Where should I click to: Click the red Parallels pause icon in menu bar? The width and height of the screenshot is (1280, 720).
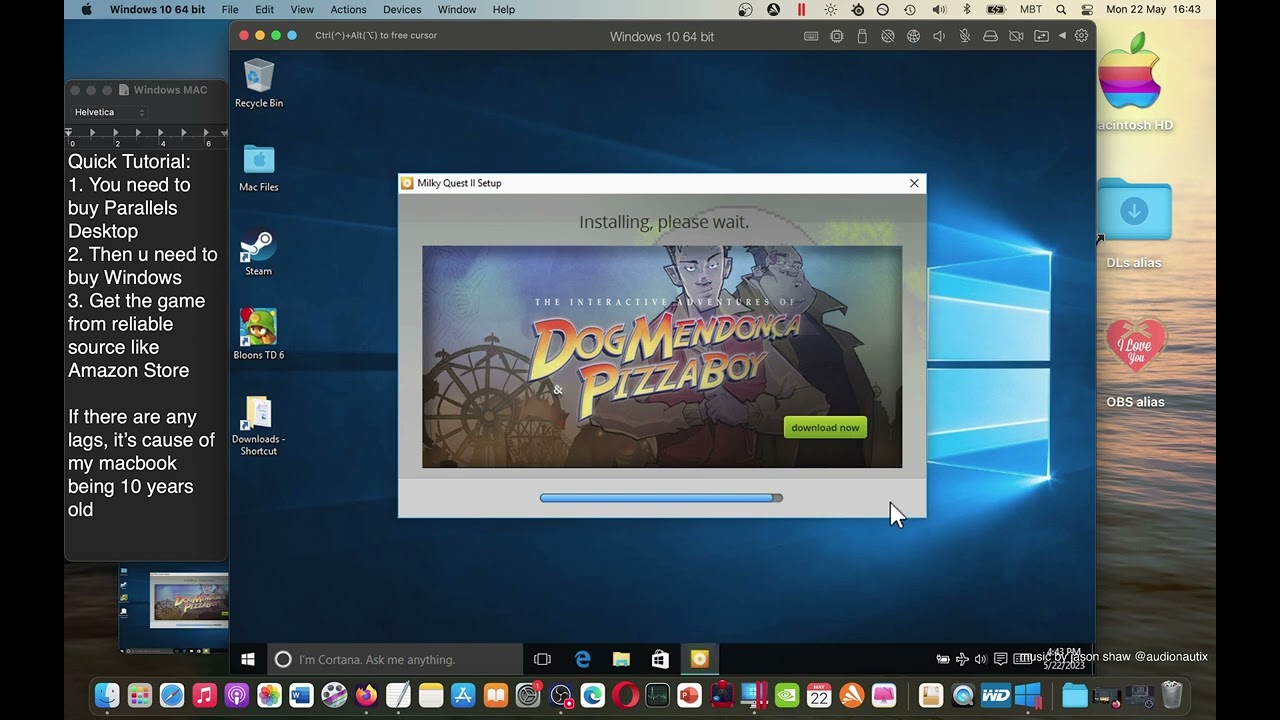click(x=801, y=9)
